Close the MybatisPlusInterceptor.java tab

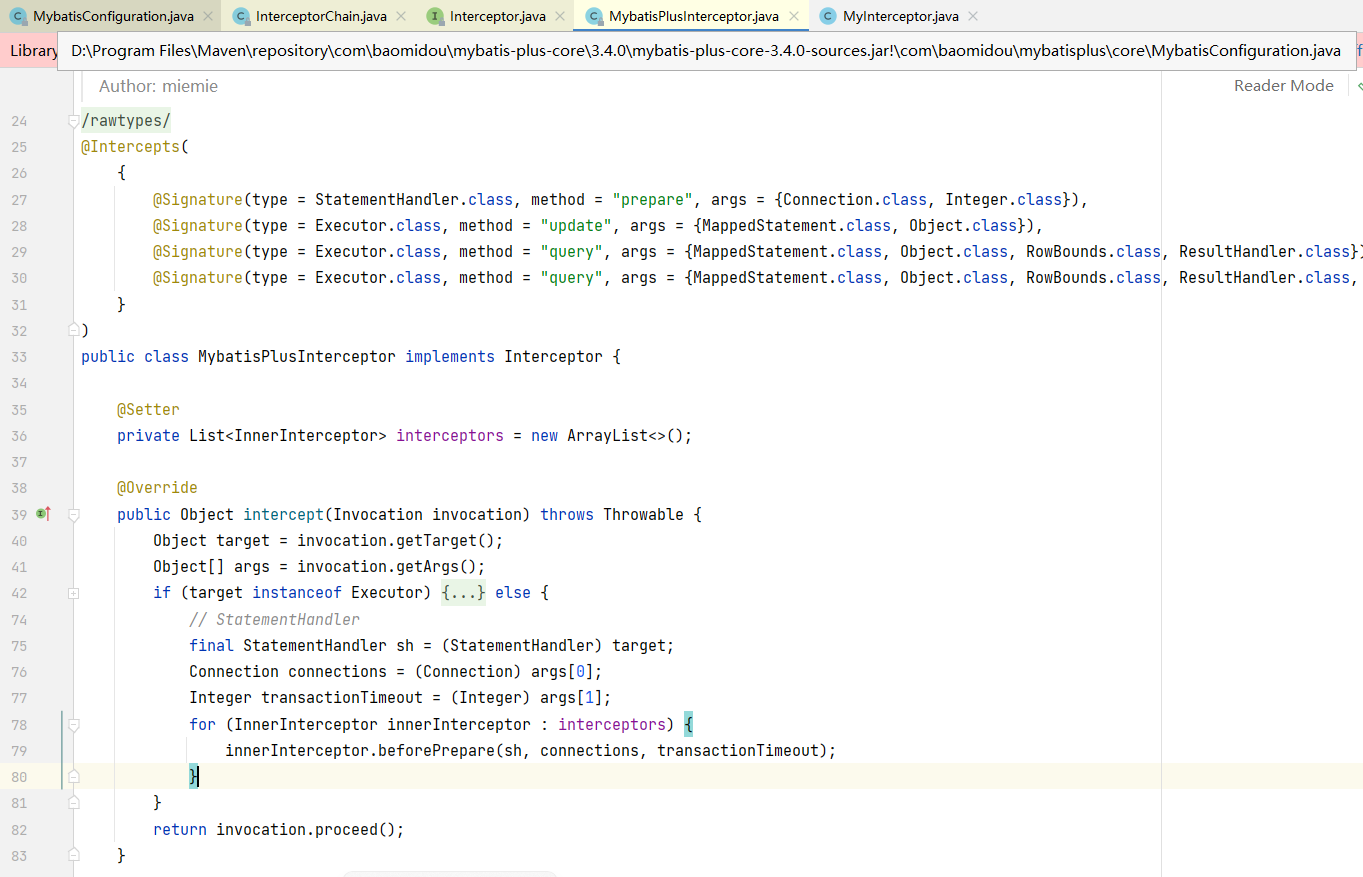click(x=794, y=16)
